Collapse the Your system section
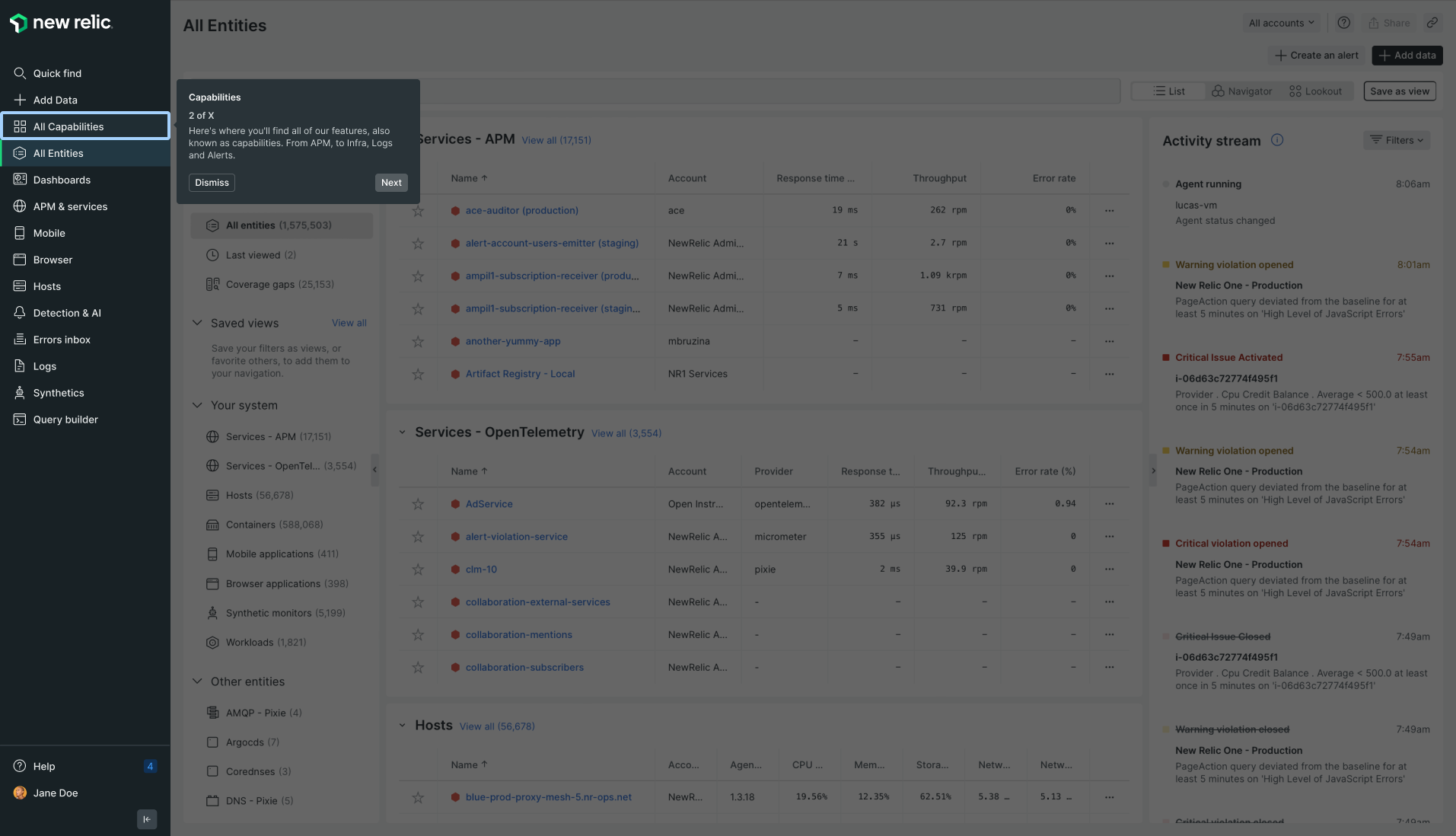Viewport: 1456px width, 836px height. coord(197,405)
